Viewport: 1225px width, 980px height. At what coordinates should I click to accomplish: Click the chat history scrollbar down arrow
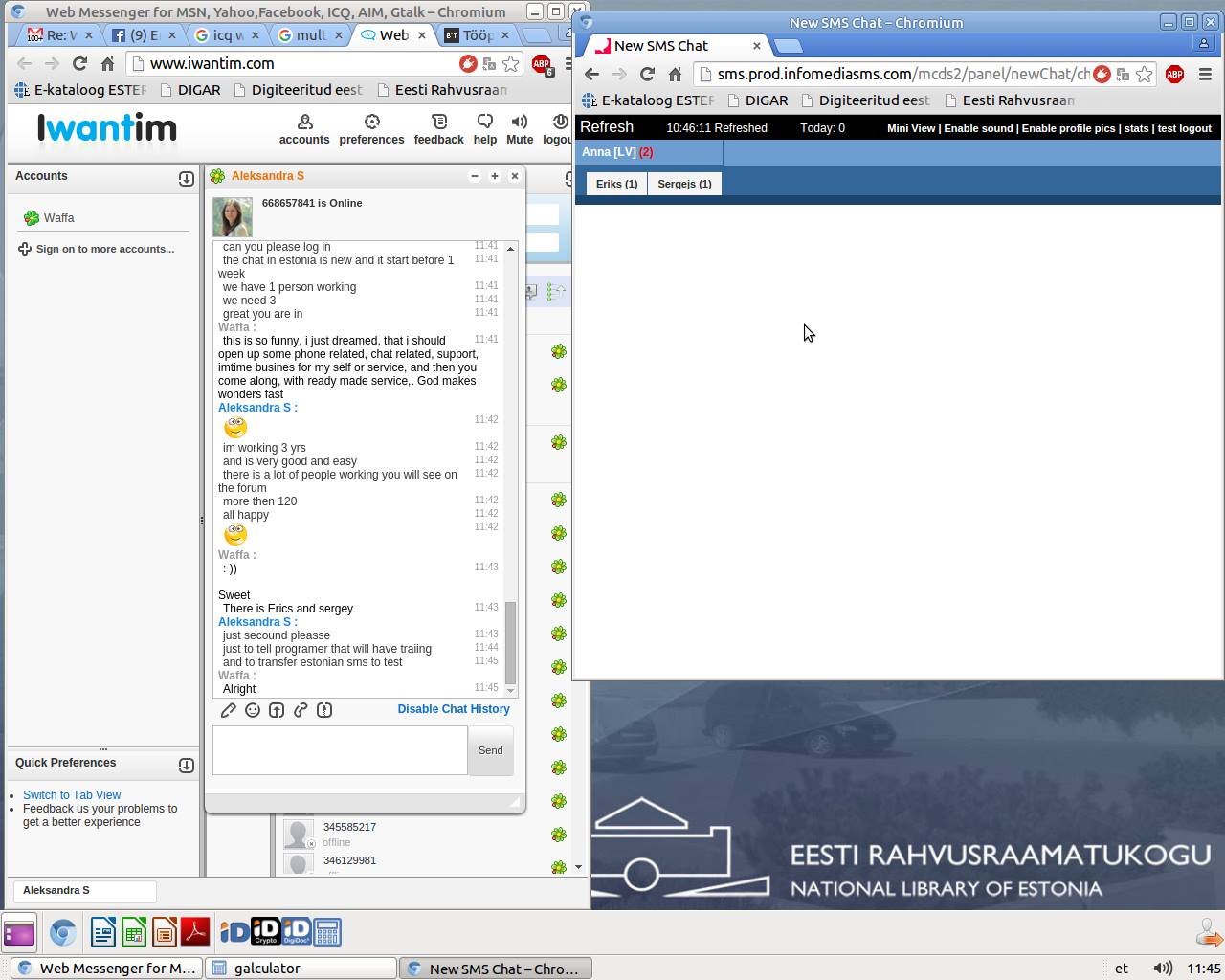point(510,690)
